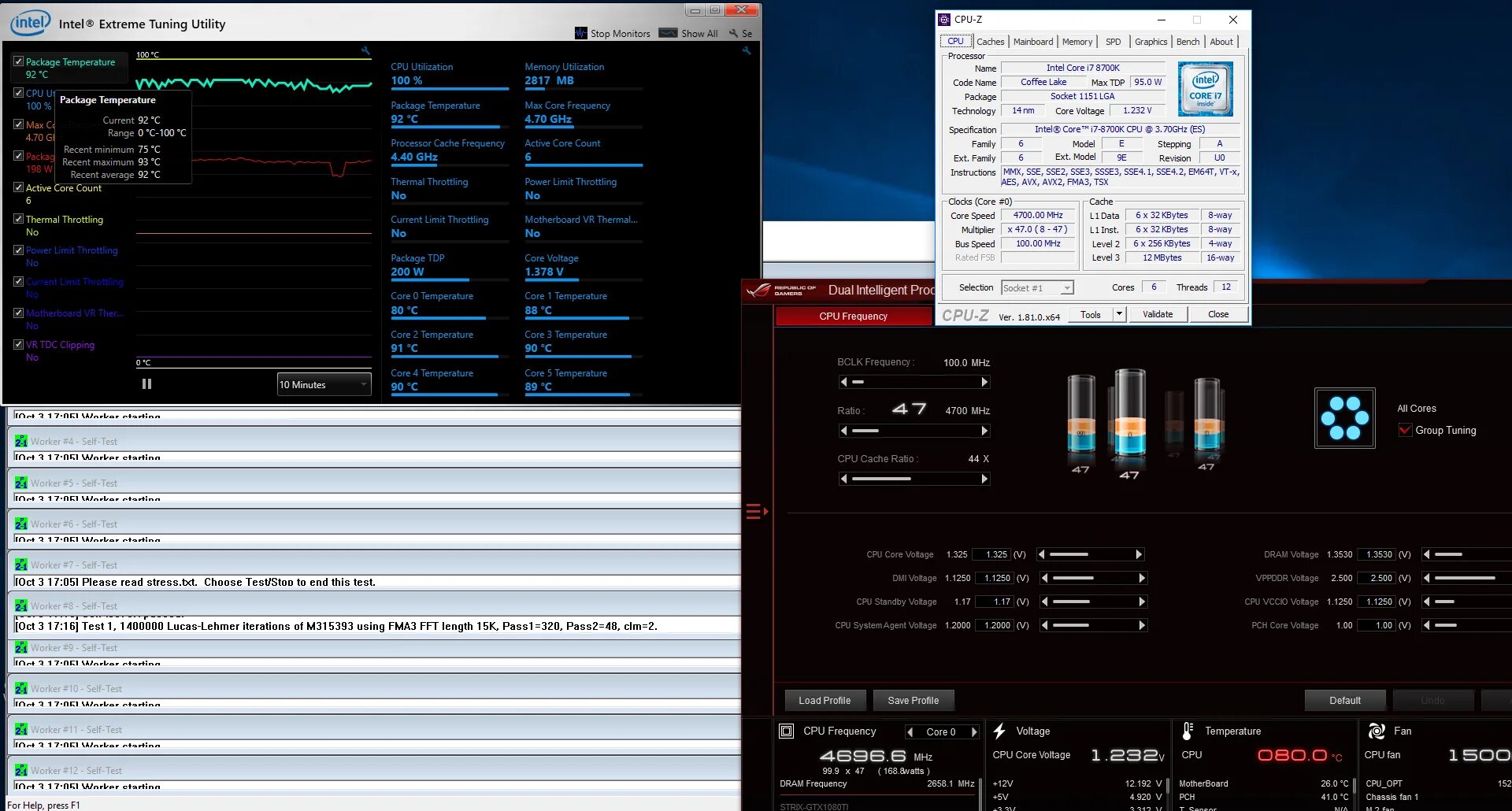Viewport: 1512px width, 811px height.
Task: Click the CPU System Agent Voltage 1.2000 field
Action: (x=995, y=625)
